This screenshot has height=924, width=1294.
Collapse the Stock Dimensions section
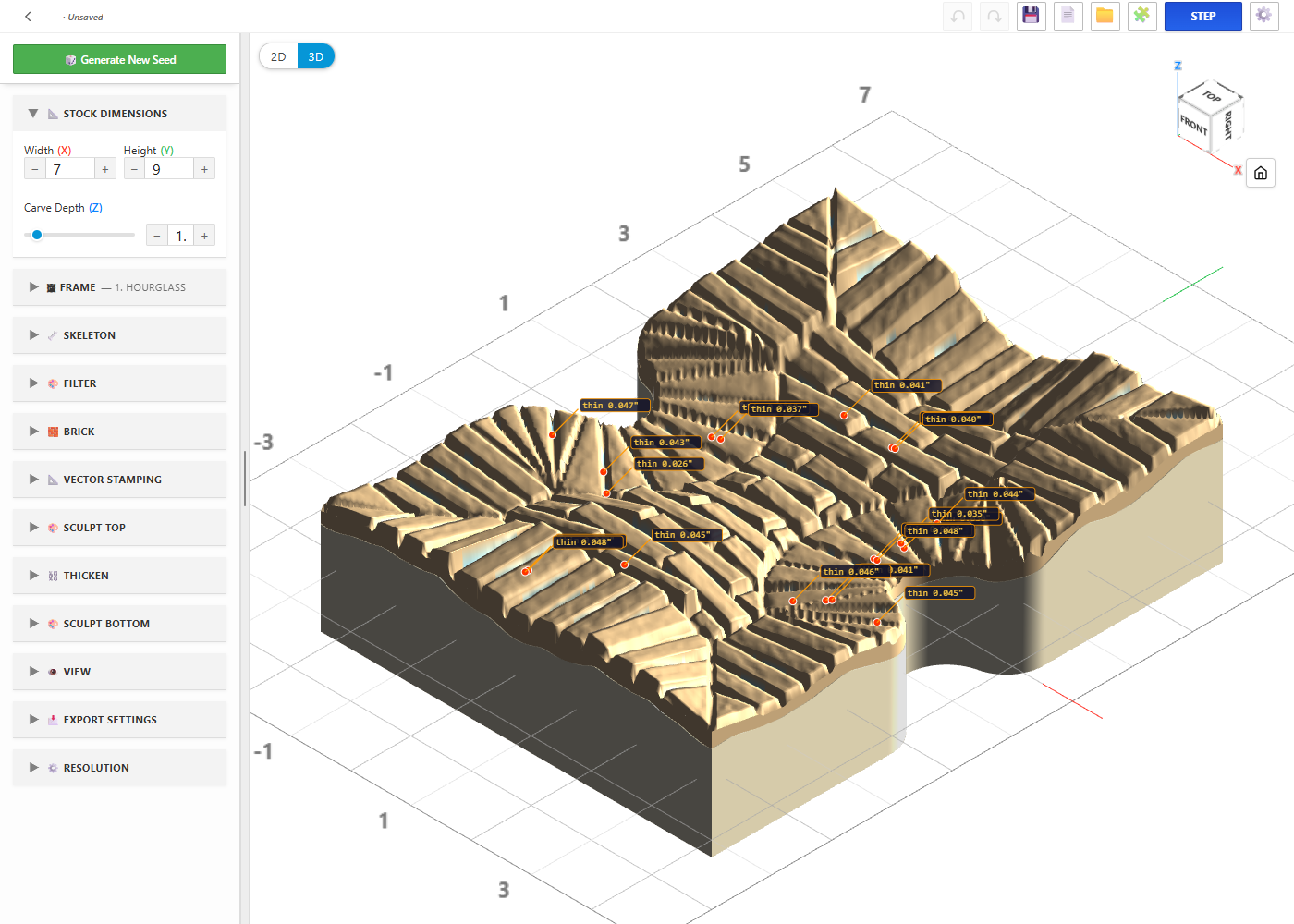pyautogui.click(x=119, y=114)
